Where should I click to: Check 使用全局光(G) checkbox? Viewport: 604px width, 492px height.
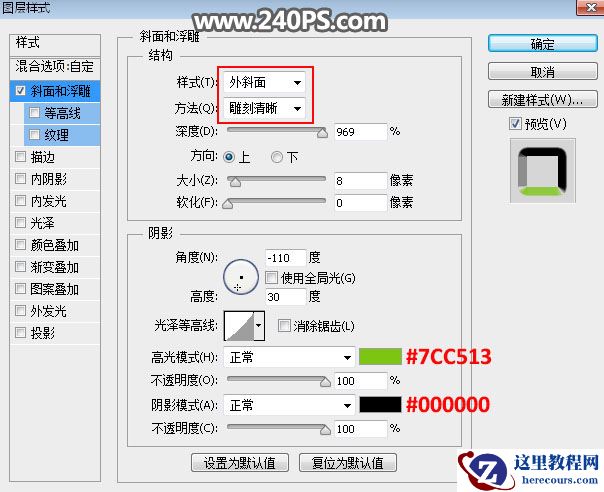(271, 277)
